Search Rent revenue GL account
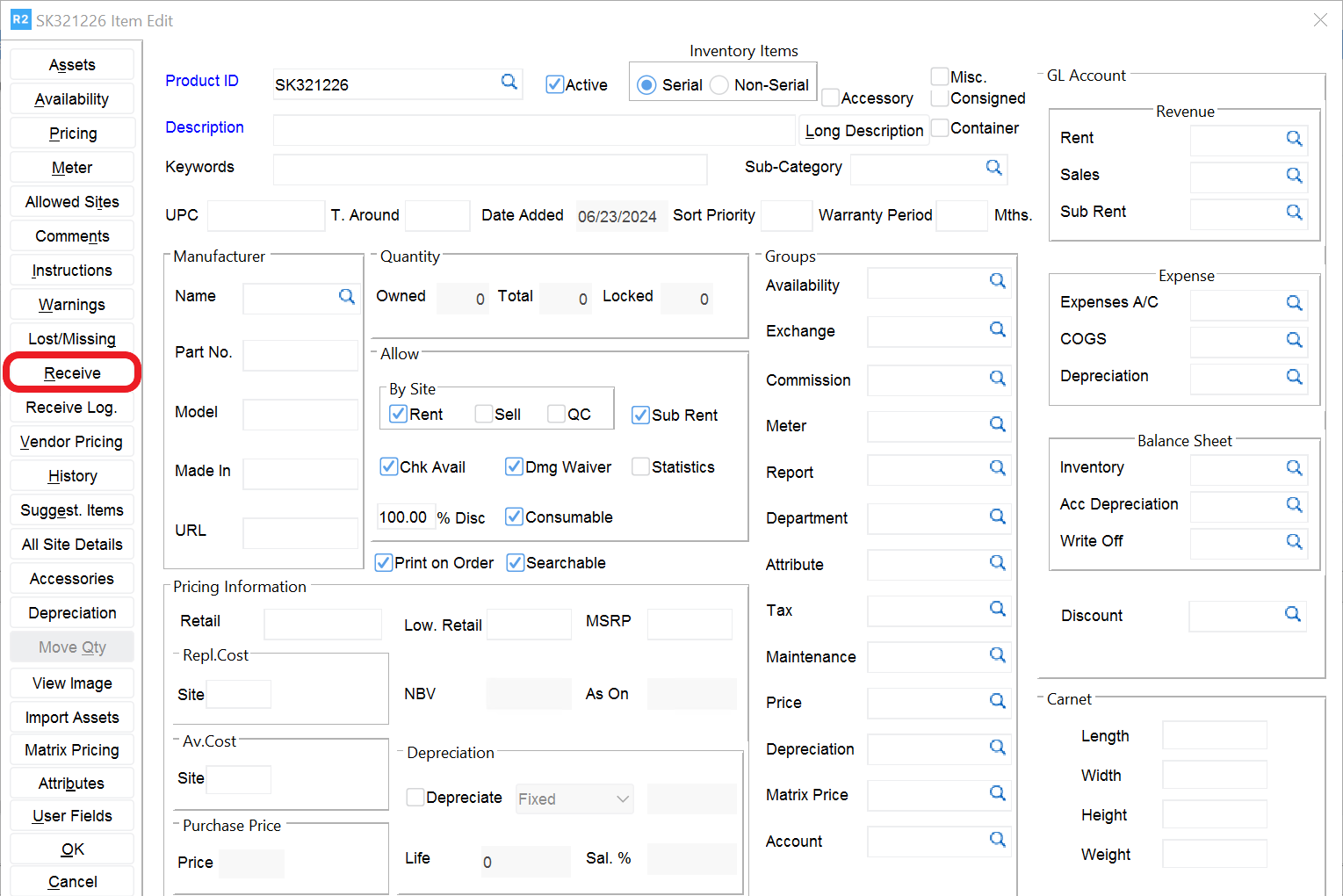 point(1294,139)
